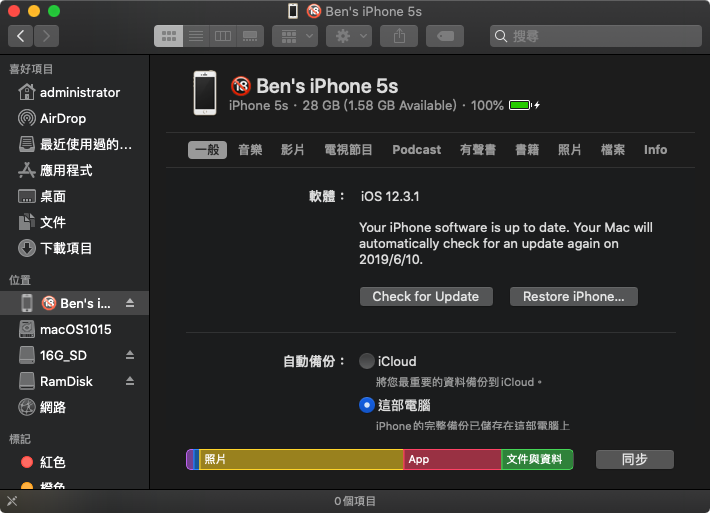Click the Share toolbar button

pos(399,36)
